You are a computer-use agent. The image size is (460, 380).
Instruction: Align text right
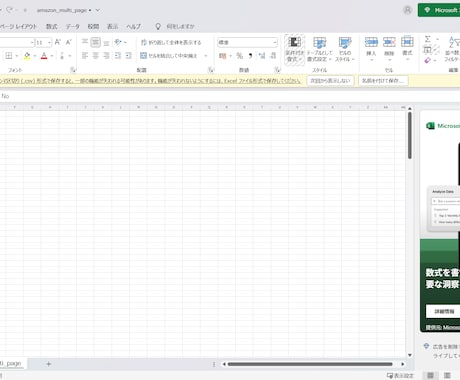pyautogui.click(x=106, y=56)
